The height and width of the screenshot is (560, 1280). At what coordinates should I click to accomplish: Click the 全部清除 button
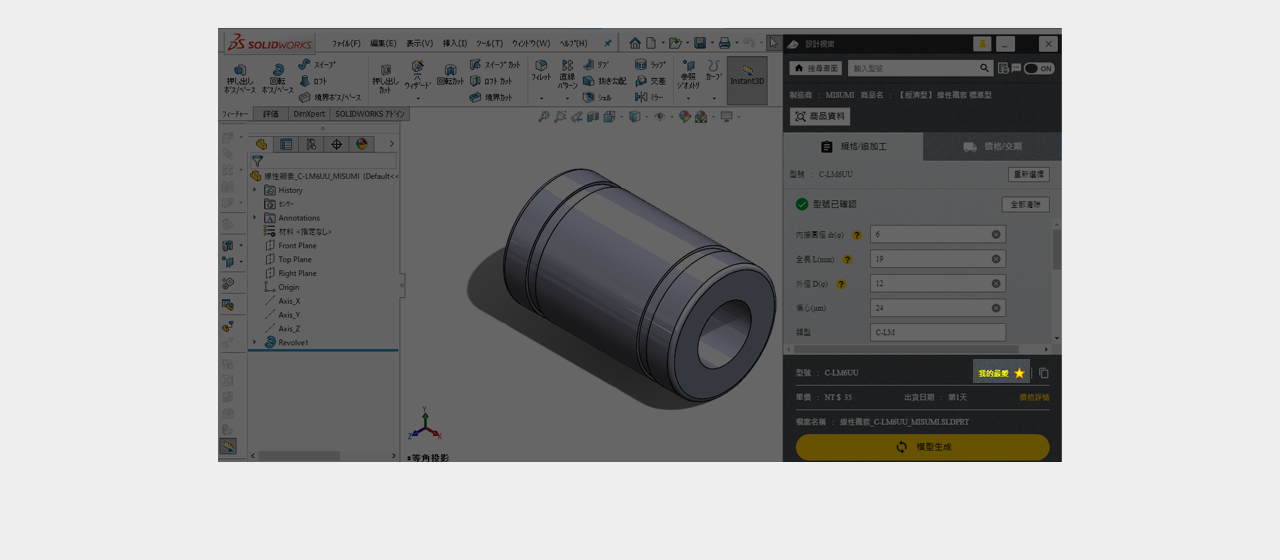pos(1025,204)
